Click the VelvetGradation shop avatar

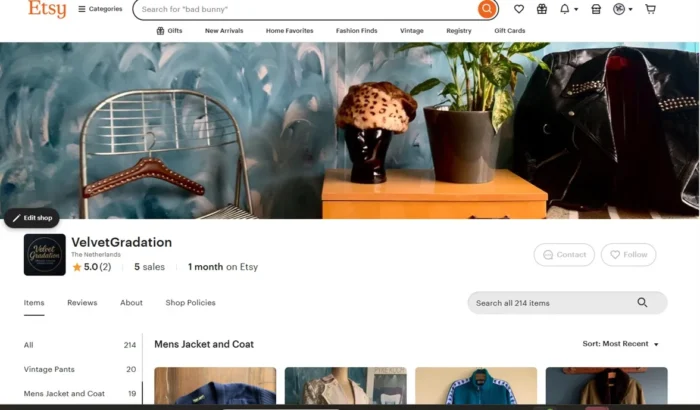point(45,255)
